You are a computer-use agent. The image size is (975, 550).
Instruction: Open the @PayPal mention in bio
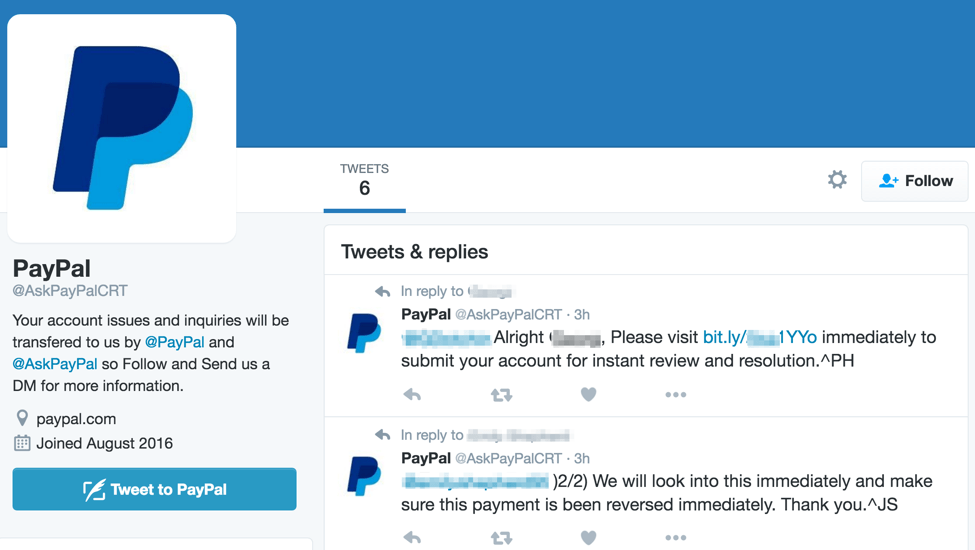pyautogui.click(x=174, y=342)
